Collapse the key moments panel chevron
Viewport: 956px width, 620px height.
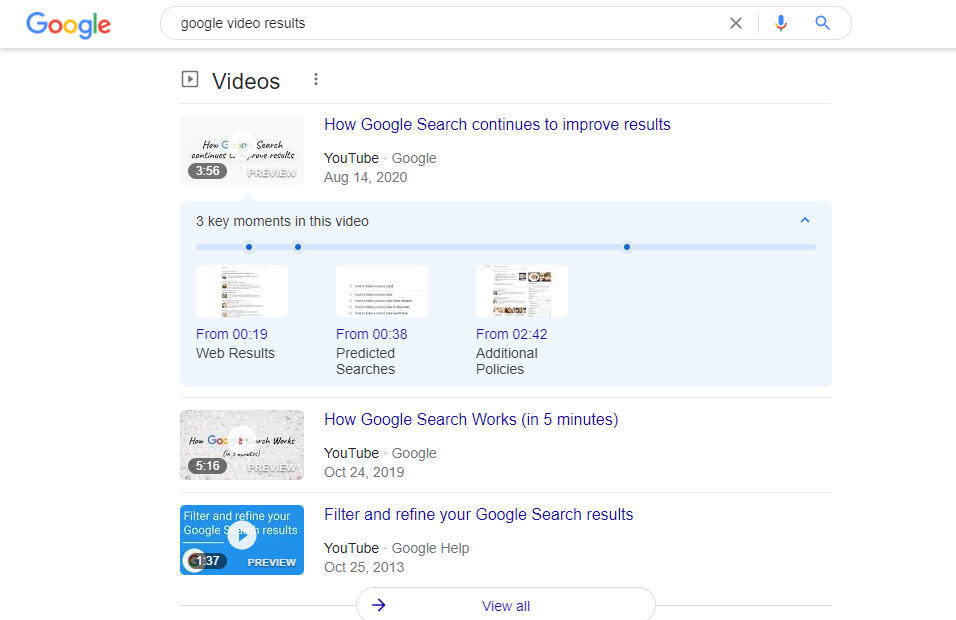pyautogui.click(x=805, y=220)
